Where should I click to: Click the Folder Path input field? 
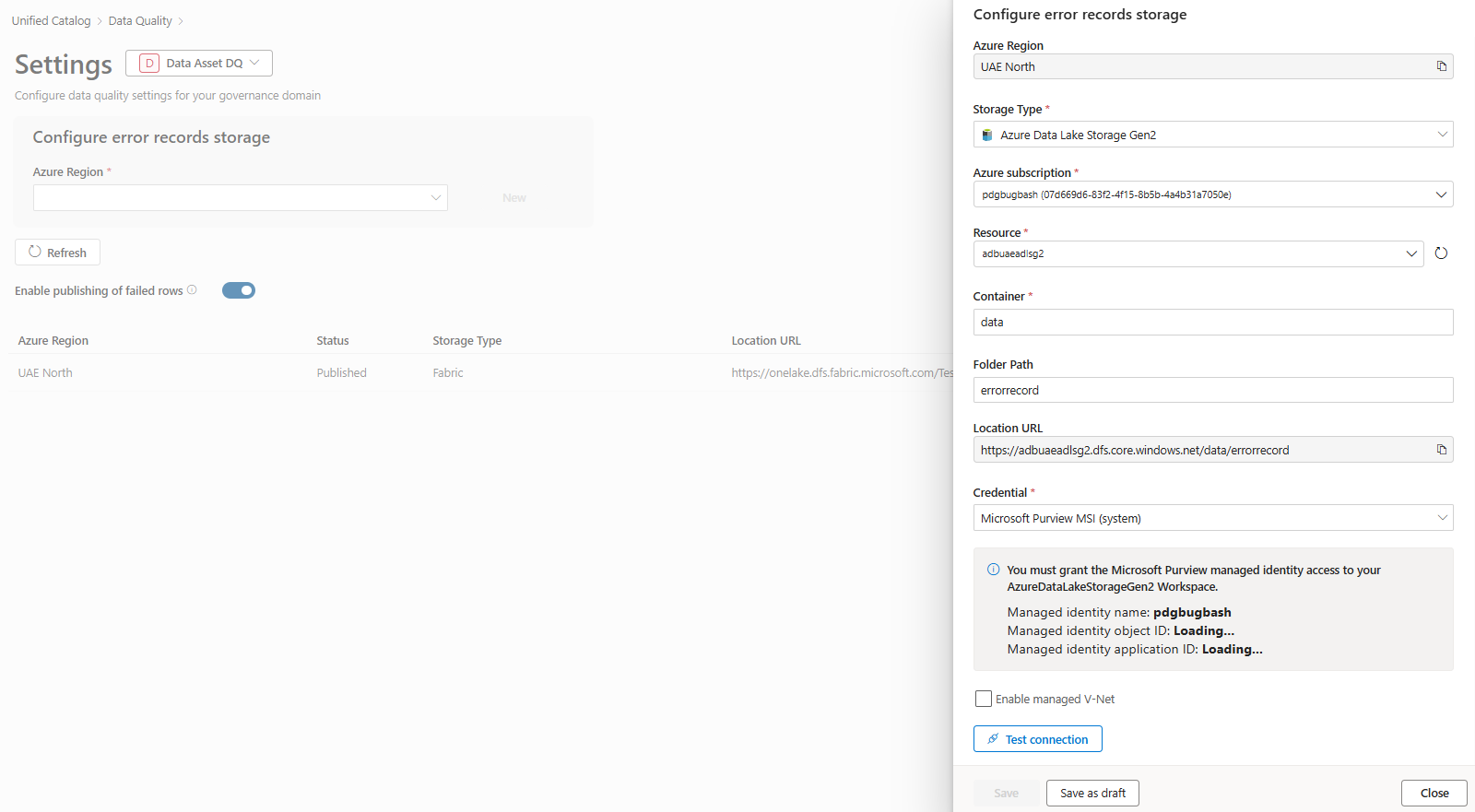coord(1213,390)
